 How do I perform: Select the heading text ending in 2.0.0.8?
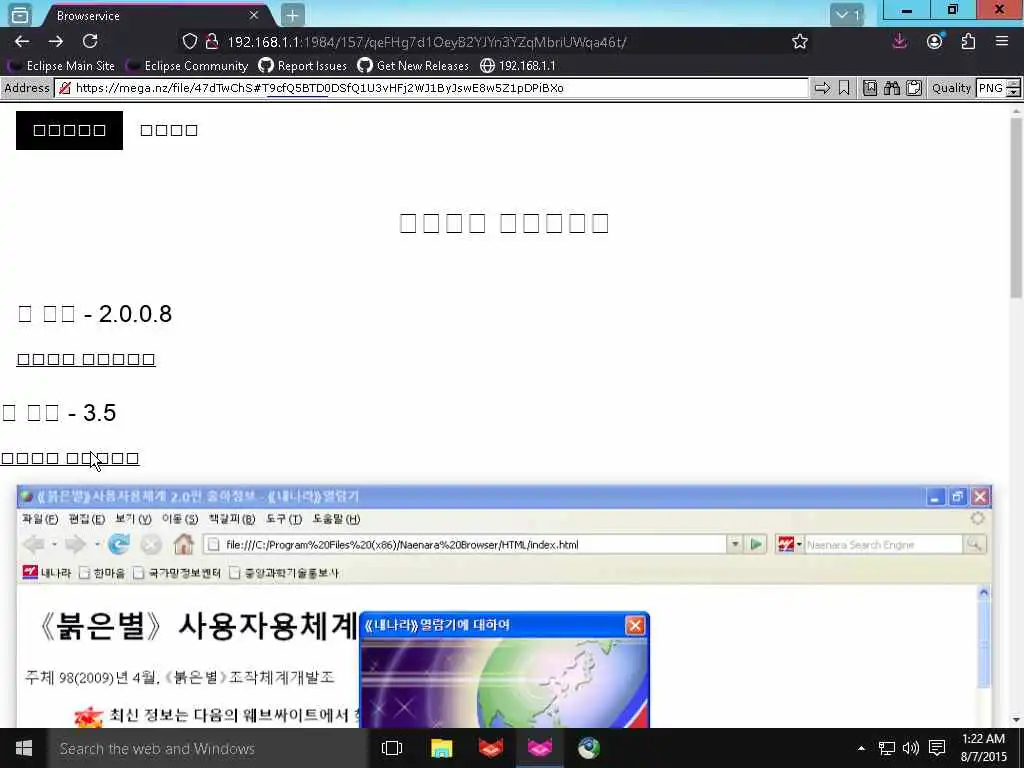click(95, 313)
